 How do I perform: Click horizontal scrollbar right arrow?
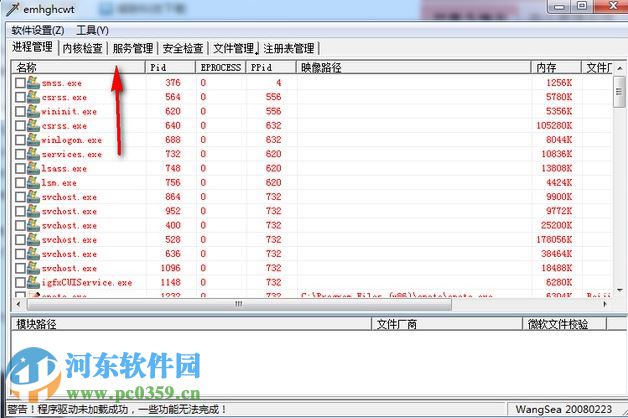tap(605, 304)
